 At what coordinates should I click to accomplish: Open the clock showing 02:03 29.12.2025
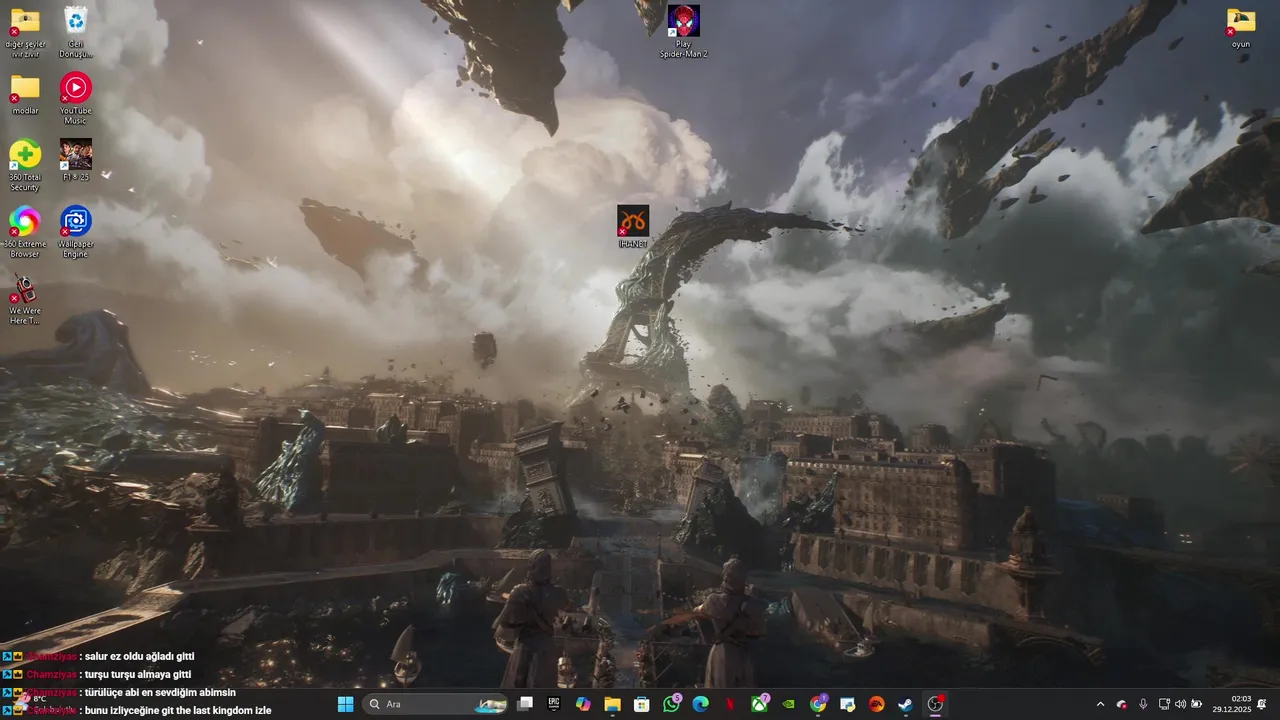pos(1232,704)
